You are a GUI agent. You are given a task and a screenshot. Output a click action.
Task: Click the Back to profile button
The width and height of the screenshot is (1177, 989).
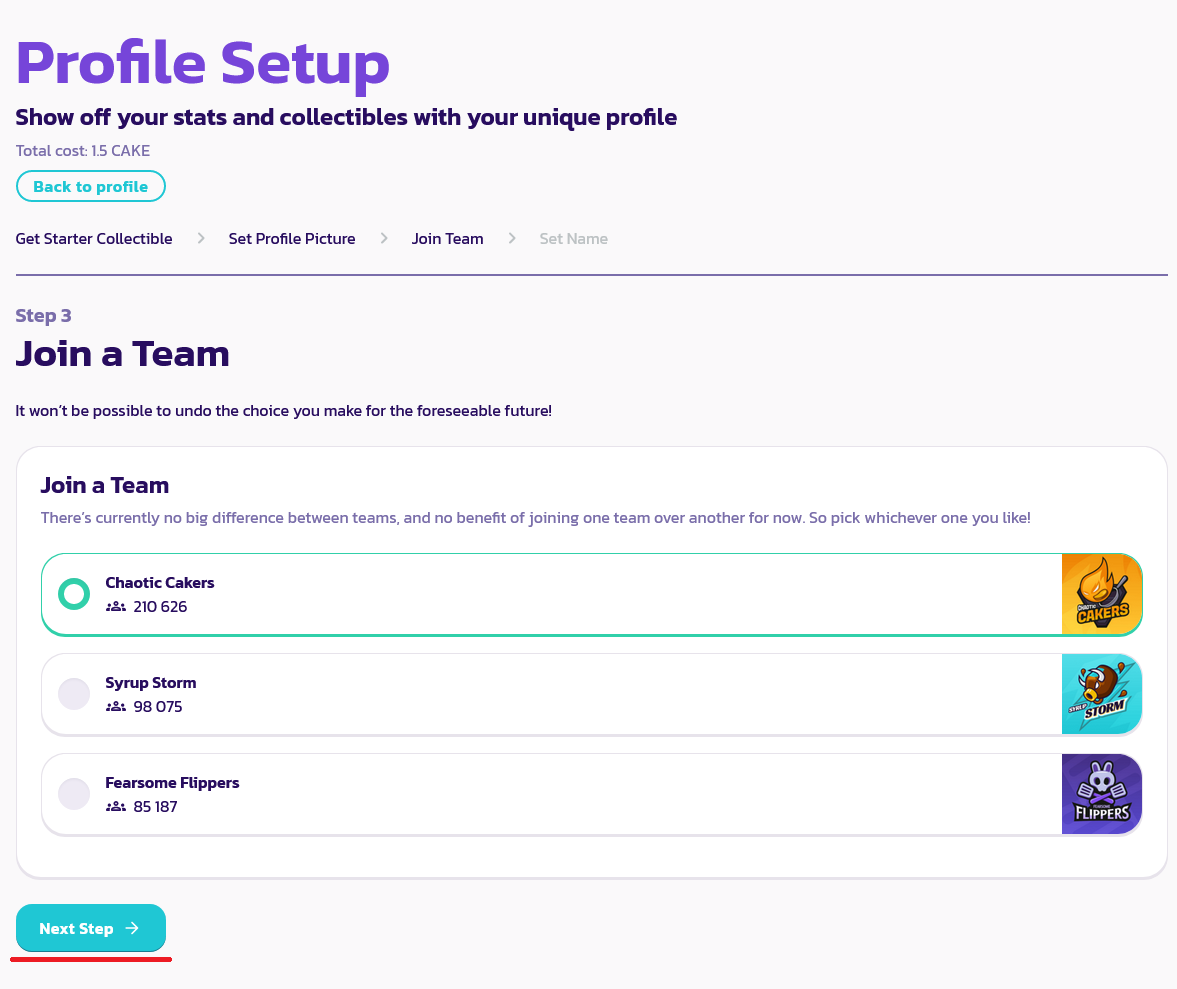click(90, 187)
